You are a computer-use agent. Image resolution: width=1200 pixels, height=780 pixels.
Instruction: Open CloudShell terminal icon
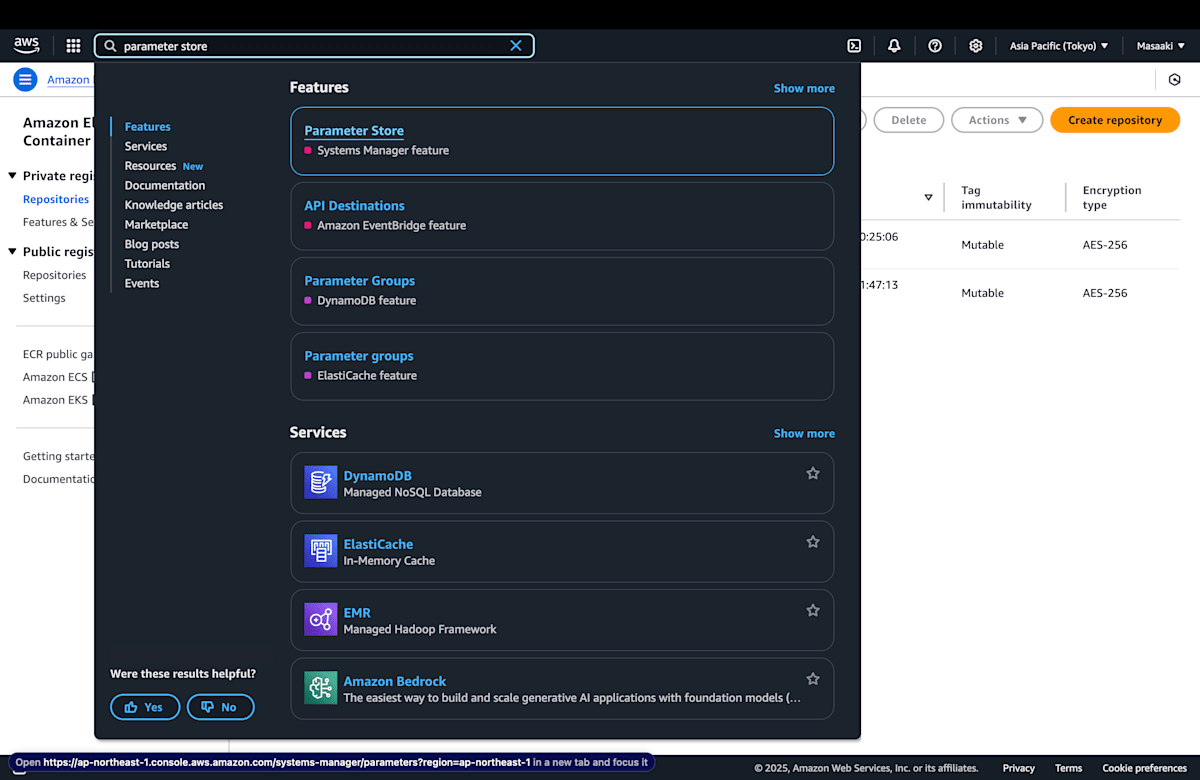[x=854, y=46]
